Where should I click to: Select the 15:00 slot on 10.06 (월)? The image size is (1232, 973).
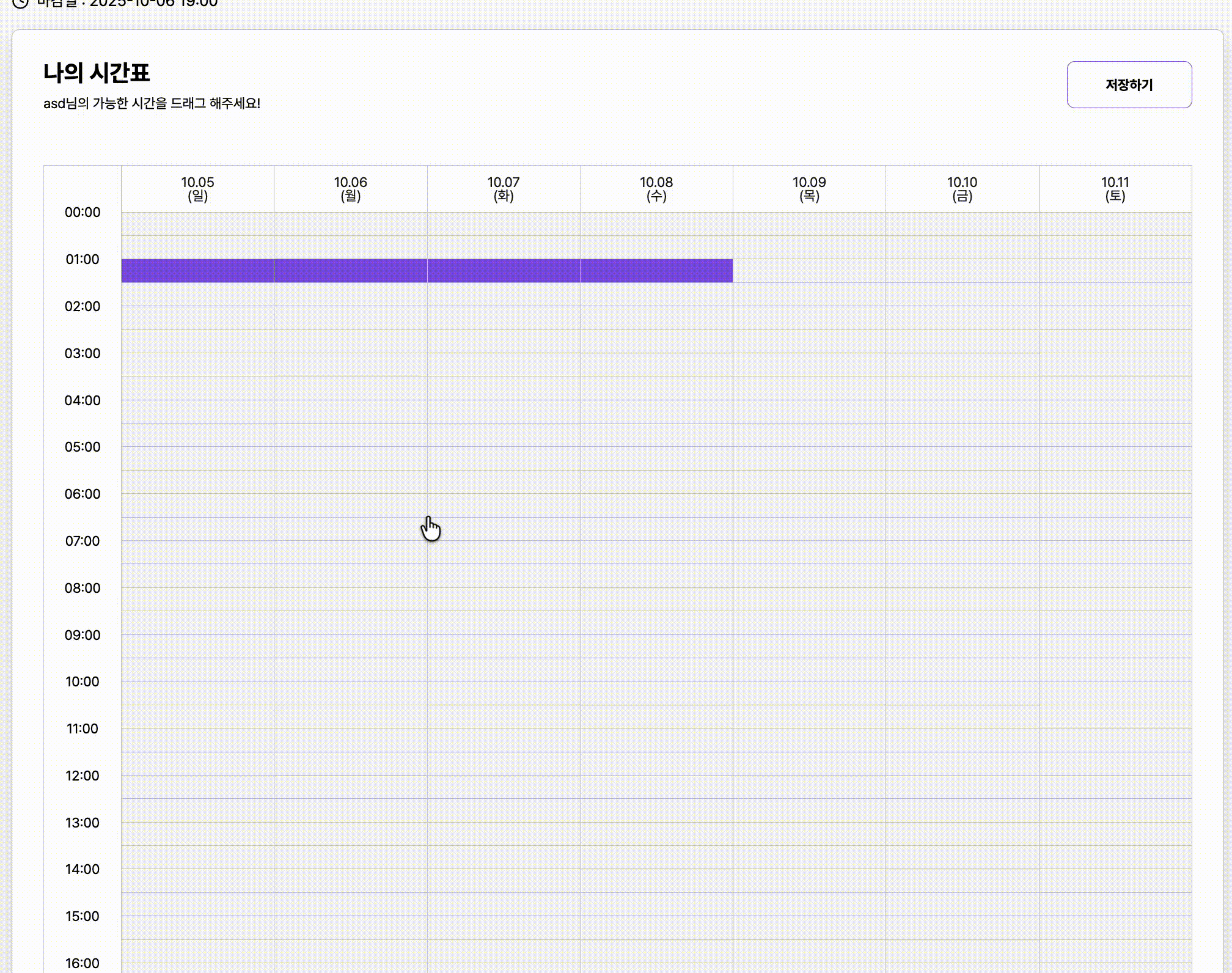tap(350, 928)
